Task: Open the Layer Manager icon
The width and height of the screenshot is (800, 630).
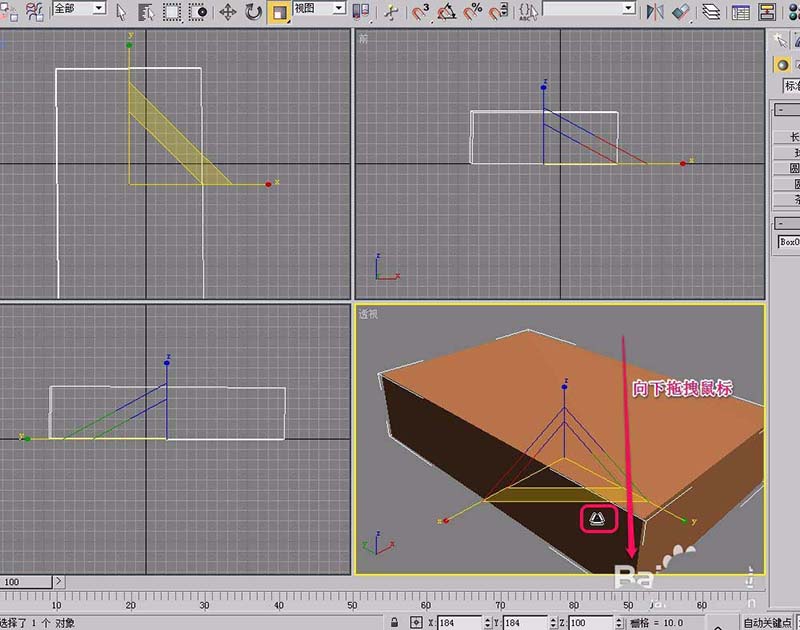Action: (711, 12)
